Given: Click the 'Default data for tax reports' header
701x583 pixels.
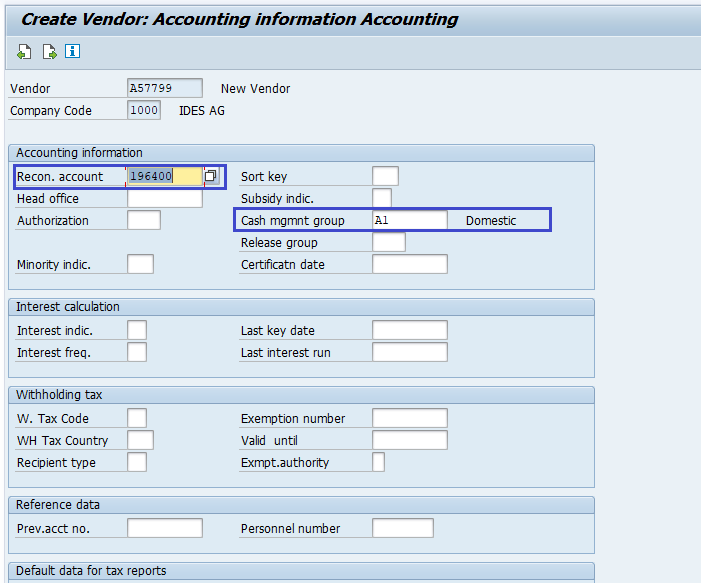Looking at the screenshot, I should 91,571.
